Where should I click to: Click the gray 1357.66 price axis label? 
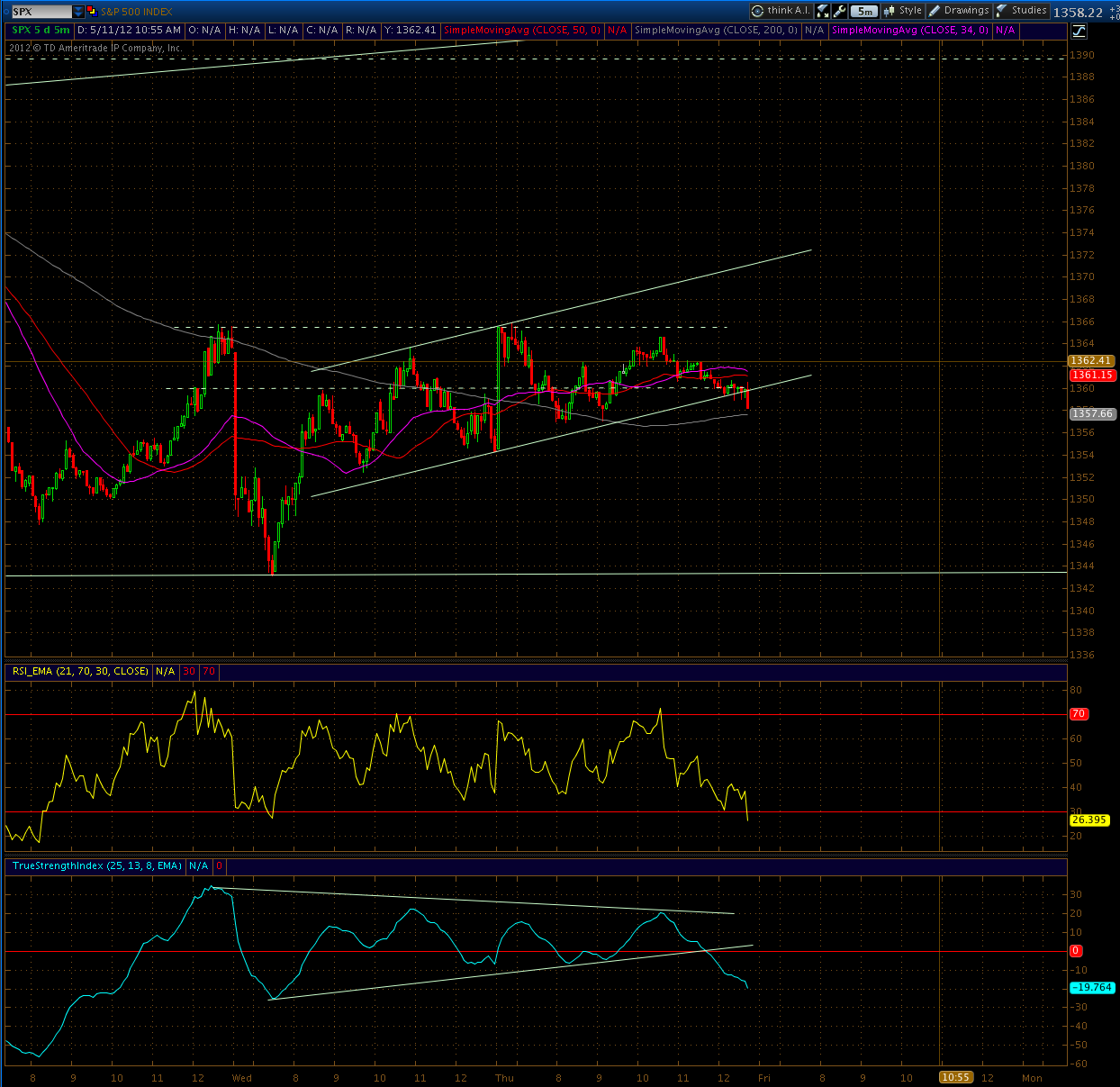[x=1091, y=413]
